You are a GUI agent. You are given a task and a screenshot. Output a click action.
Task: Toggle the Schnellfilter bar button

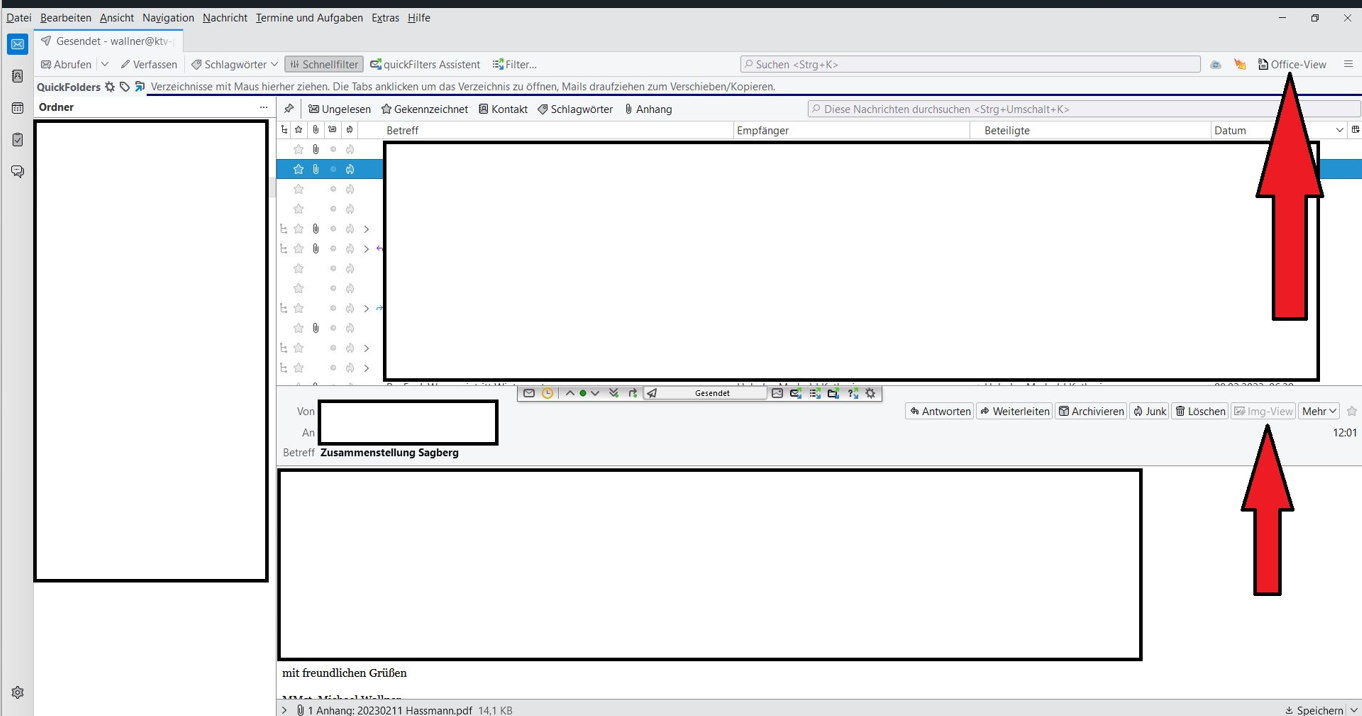pyautogui.click(x=324, y=64)
